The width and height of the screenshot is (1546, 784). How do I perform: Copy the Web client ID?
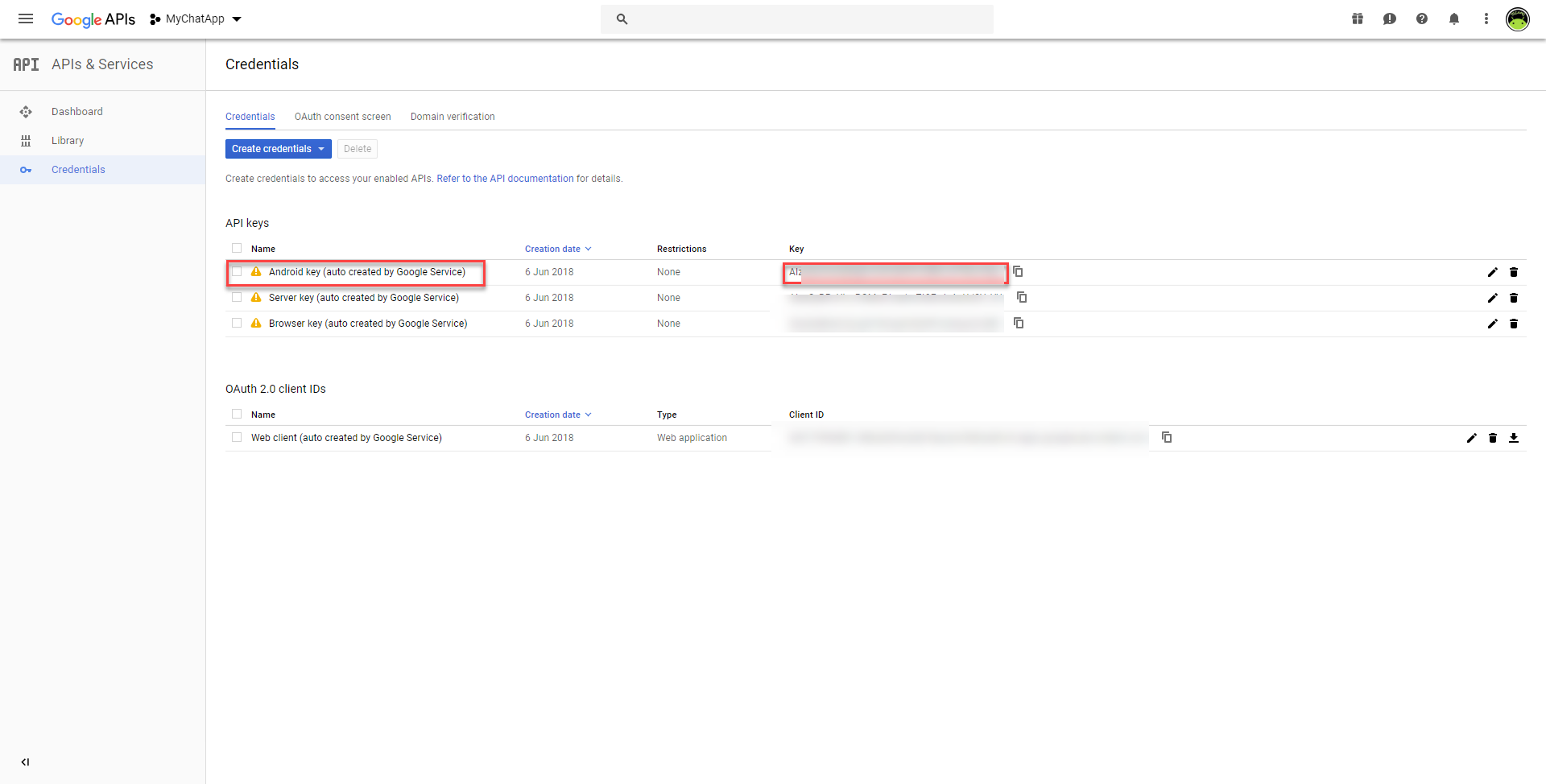1167,437
